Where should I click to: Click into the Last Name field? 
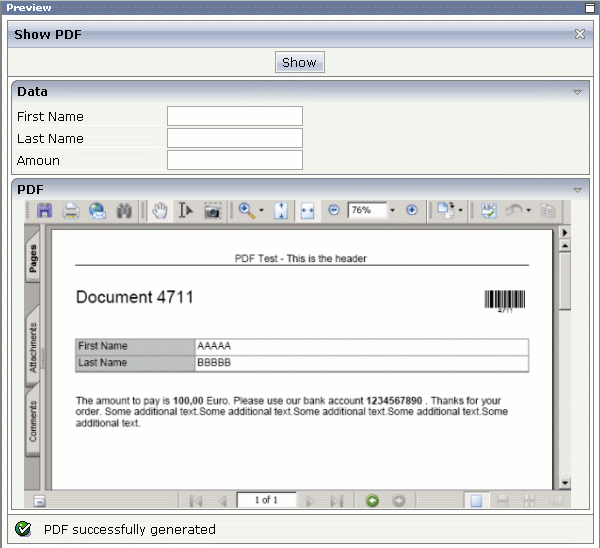(x=234, y=138)
